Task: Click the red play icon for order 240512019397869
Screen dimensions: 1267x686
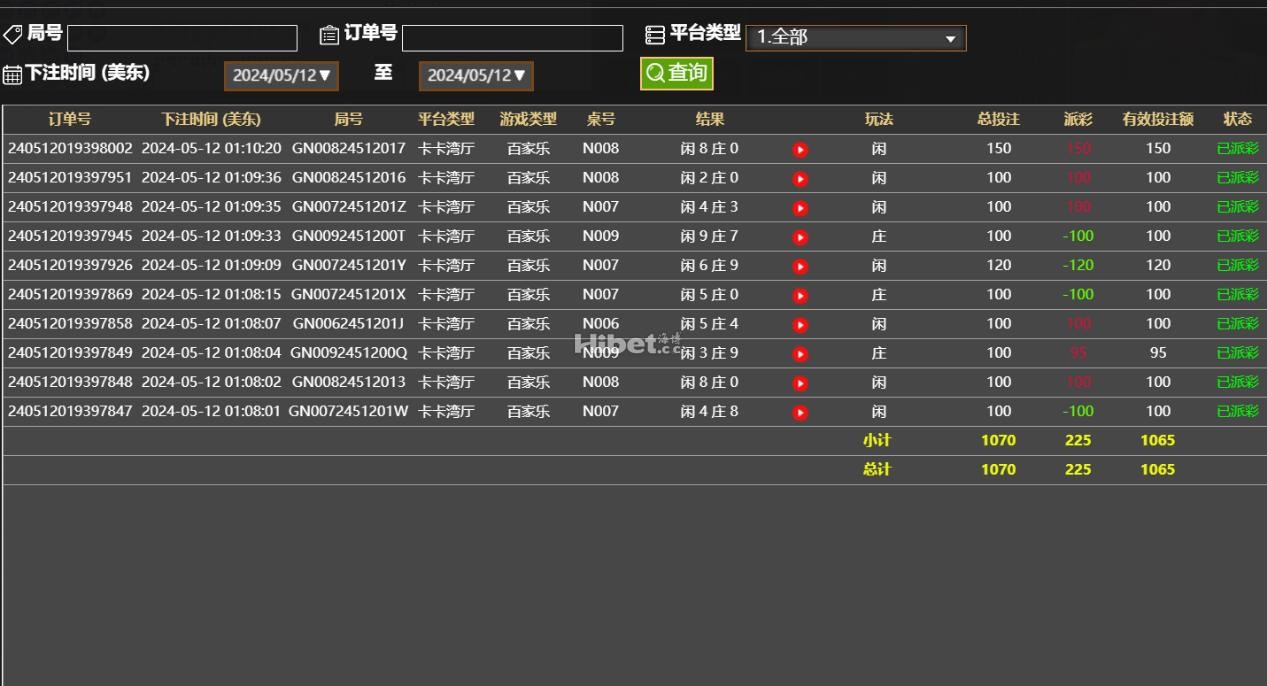Action: tap(800, 296)
